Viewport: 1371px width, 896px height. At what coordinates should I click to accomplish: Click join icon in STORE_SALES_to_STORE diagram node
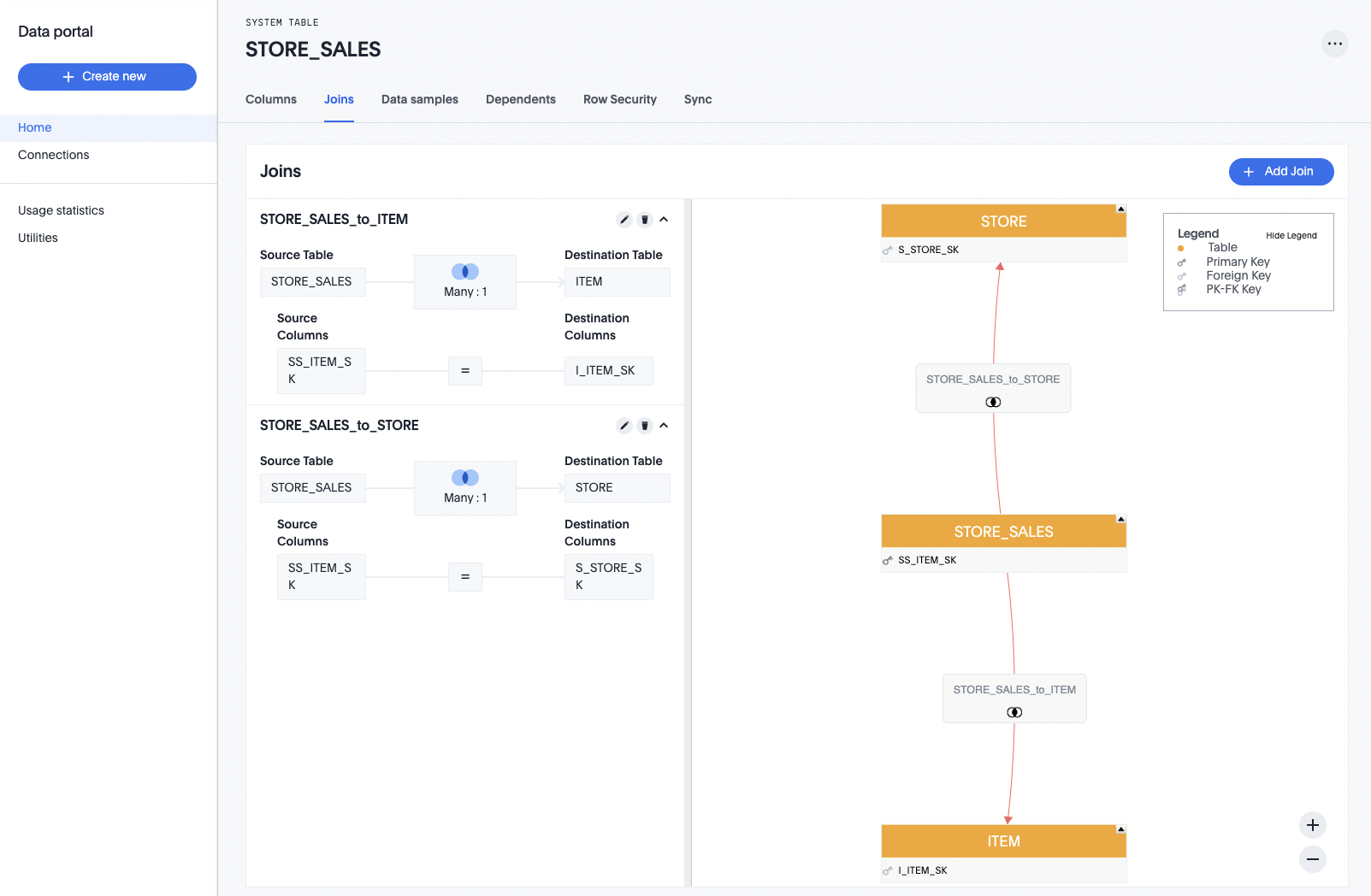993,402
